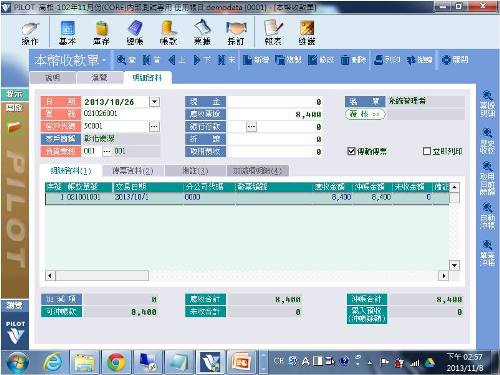Click first magnifier shortcut in right sidebar
500x375 pixels.
tap(487, 104)
